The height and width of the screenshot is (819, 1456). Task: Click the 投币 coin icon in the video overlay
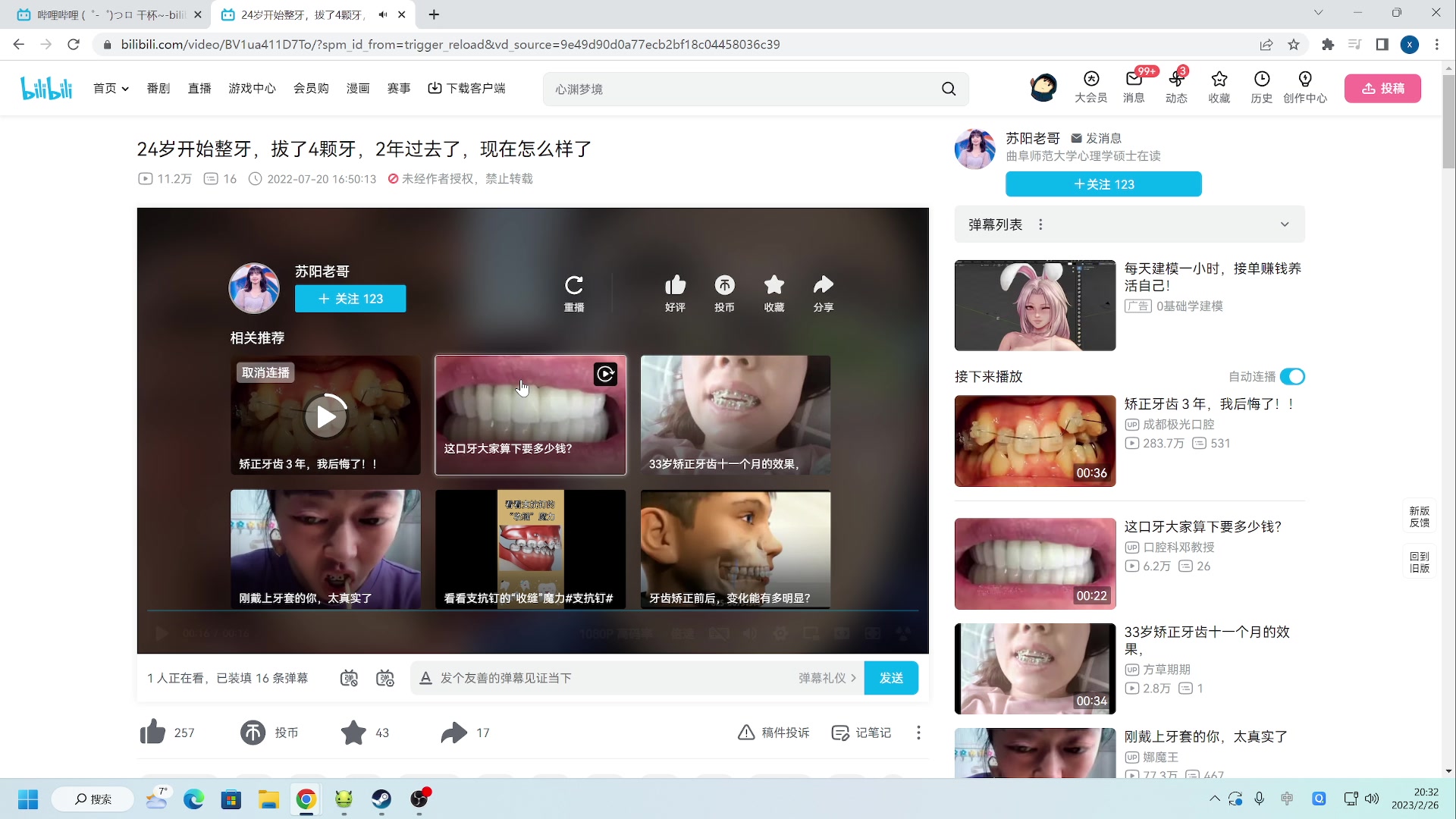(724, 286)
